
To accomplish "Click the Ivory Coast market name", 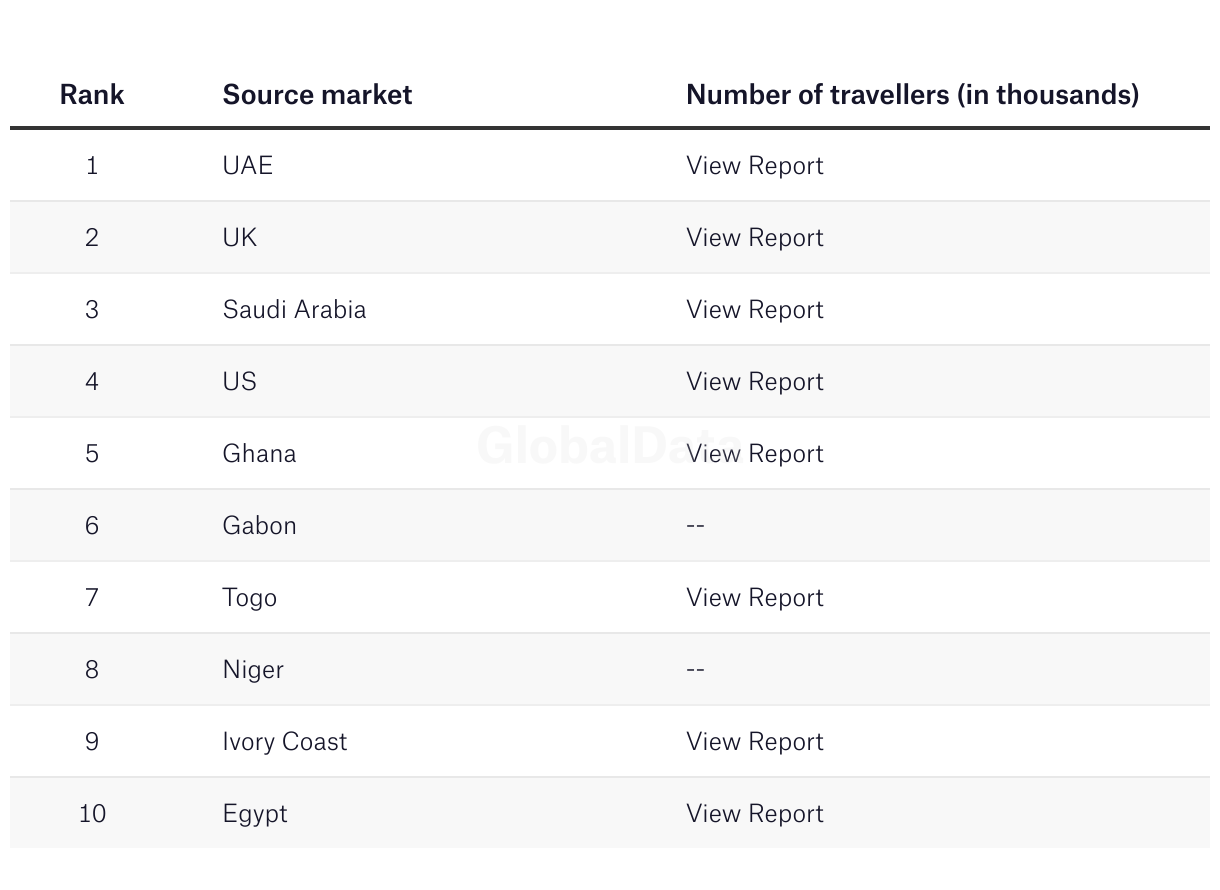I will tap(285, 742).
